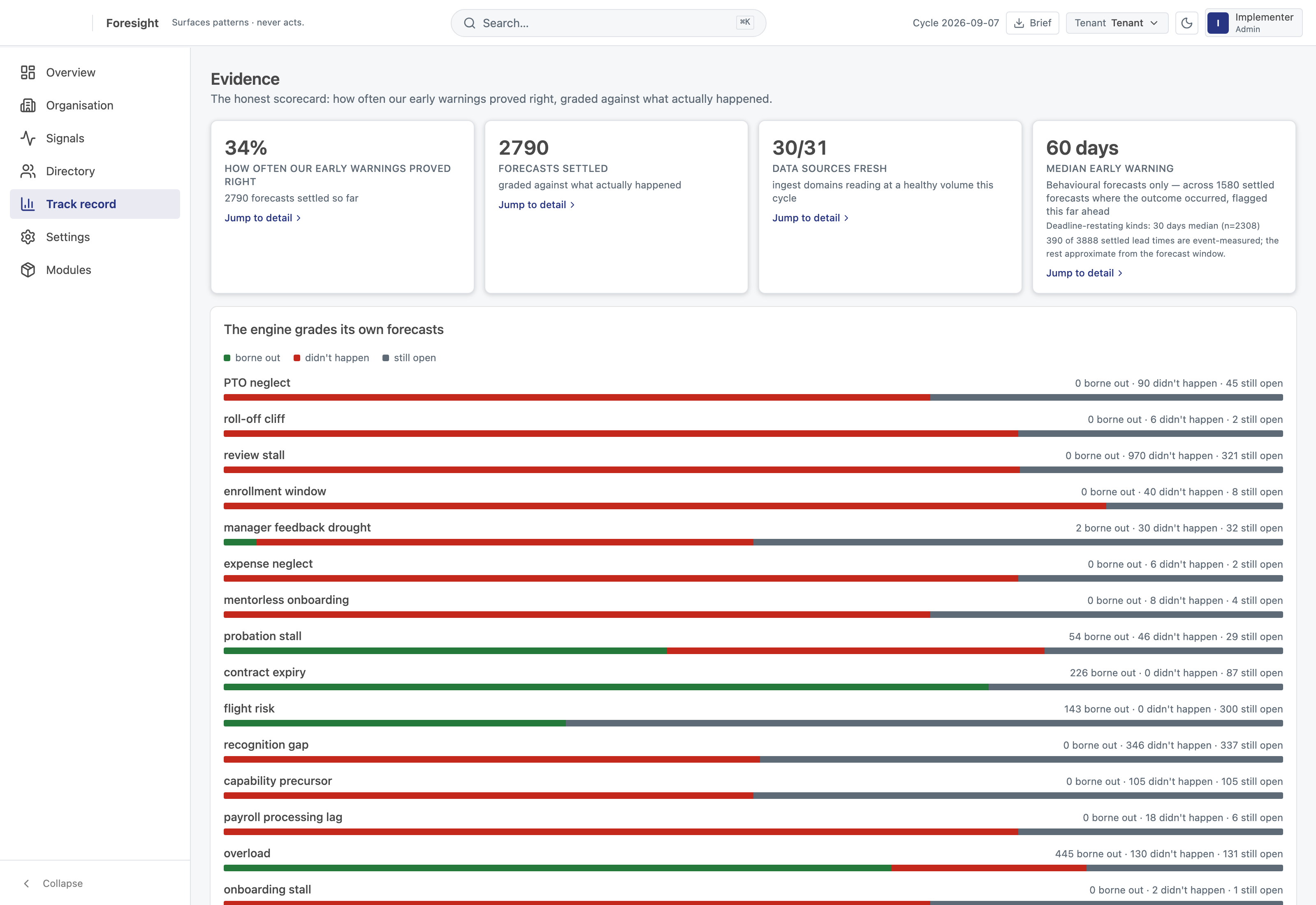Jump to detail under 34% card
Image resolution: width=1316 pixels, height=905 pixels.
click(x=262, y=218)
